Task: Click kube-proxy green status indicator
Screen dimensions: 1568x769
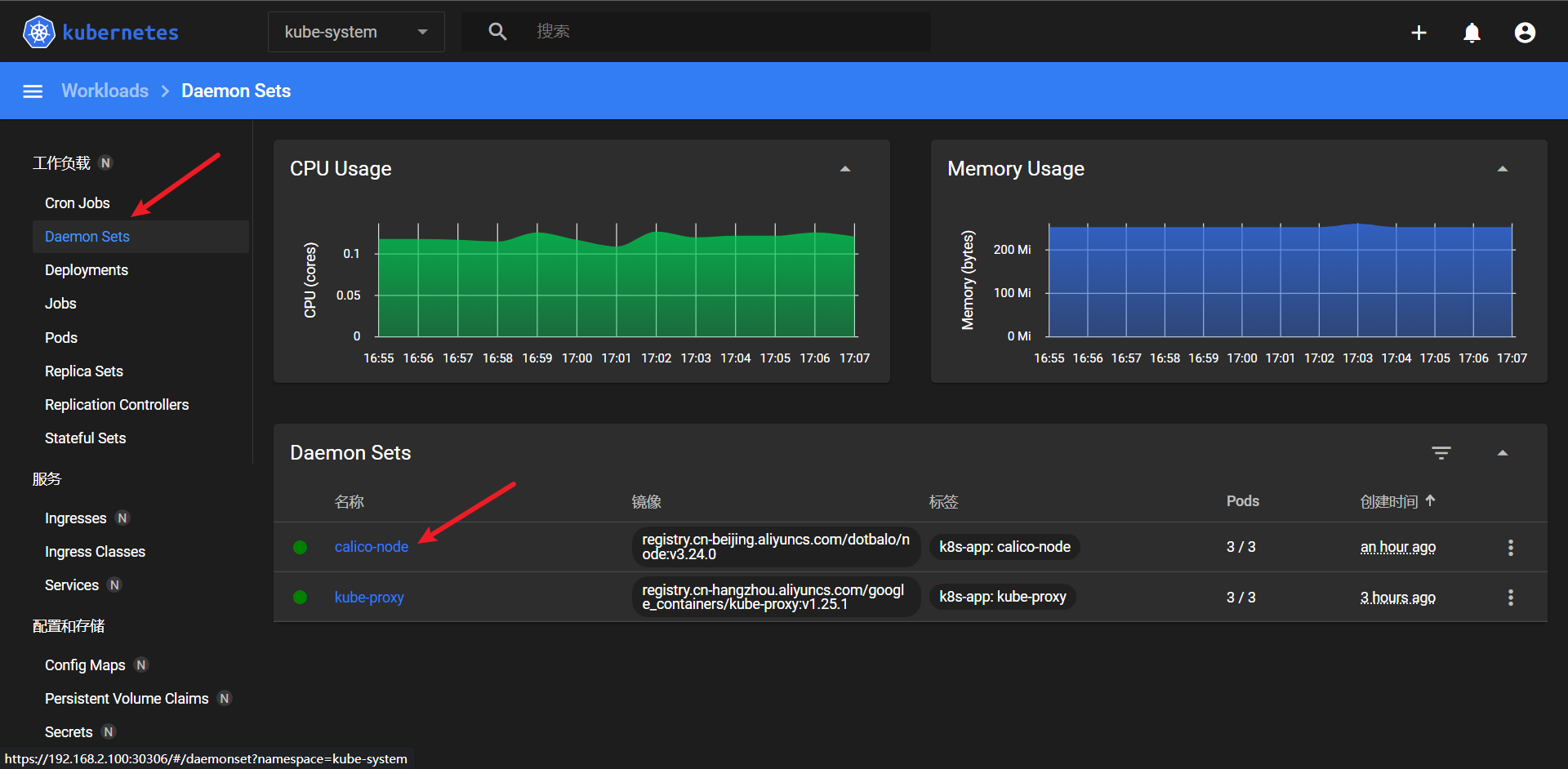Action: point(300,598)
